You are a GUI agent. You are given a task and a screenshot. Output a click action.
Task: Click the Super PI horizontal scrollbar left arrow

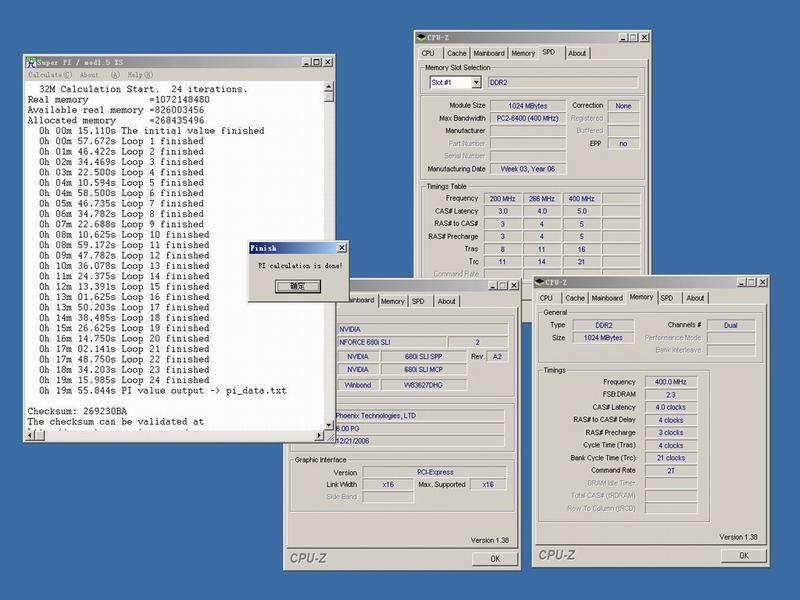[30, 435]
